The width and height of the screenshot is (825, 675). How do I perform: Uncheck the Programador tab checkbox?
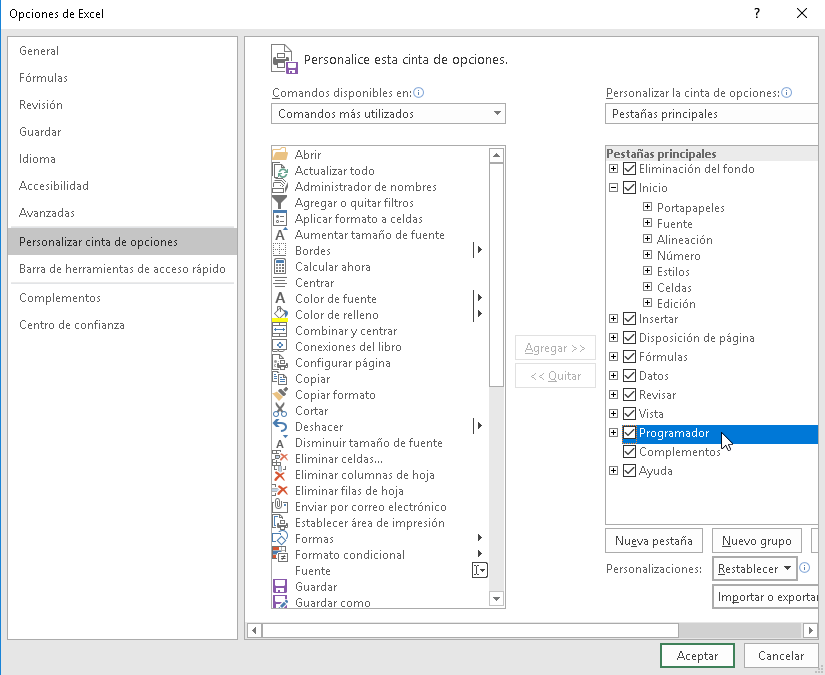click(x=629, y=432)
